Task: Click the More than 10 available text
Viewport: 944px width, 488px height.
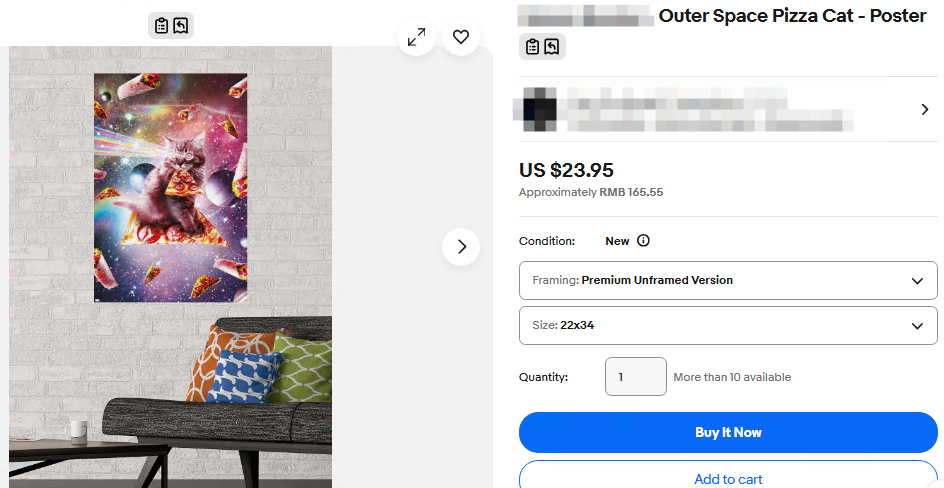Action: [732, 377]
